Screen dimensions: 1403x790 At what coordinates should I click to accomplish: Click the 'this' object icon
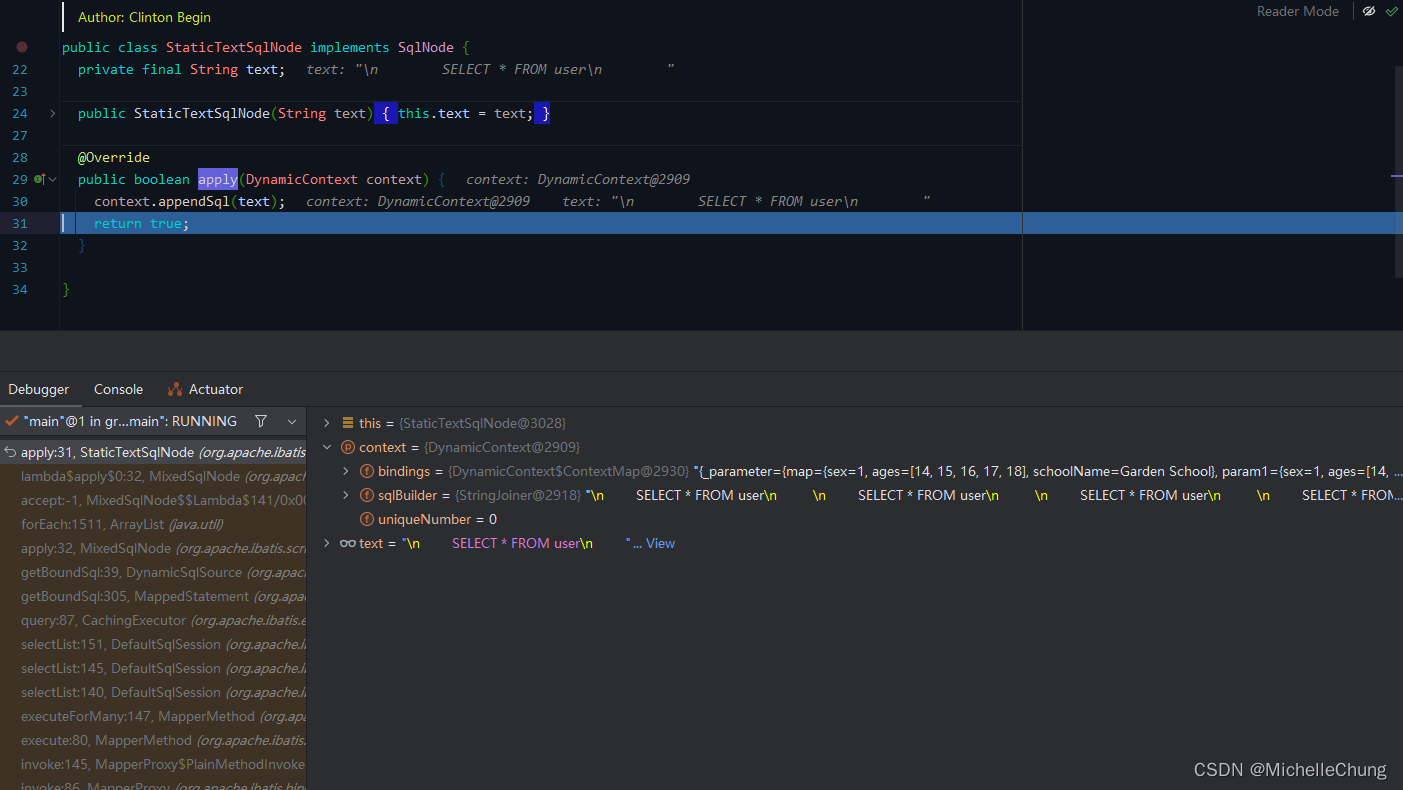click(x=348, y=423)
